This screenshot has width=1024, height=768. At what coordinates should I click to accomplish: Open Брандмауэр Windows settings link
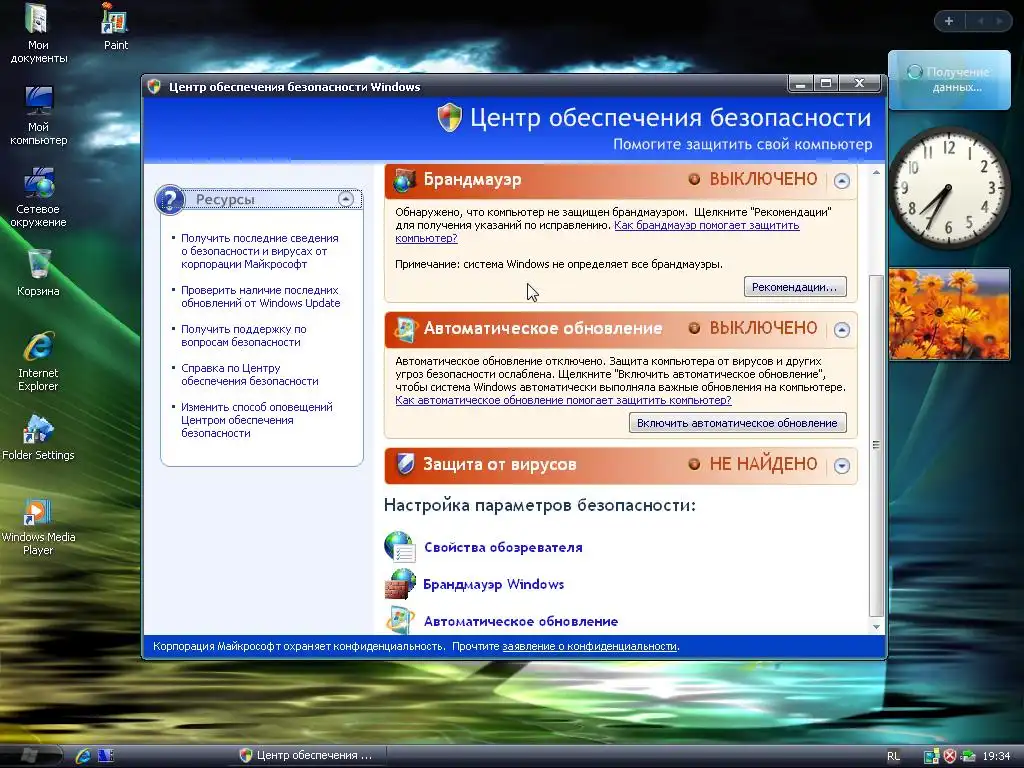coord(493,584)
